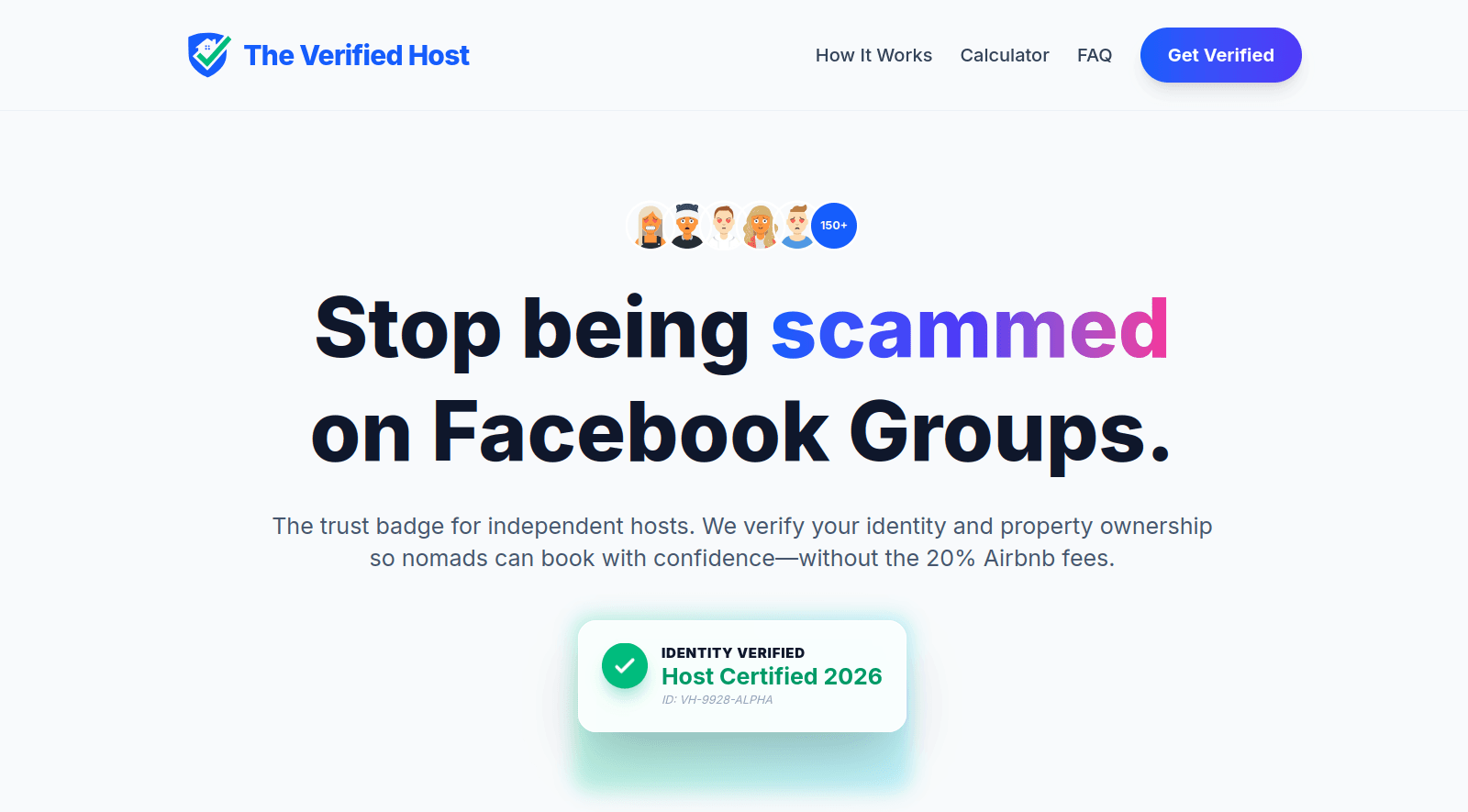Viewport: 1468px width, 812px height.
Task: Click the "IDENTITY VERIFIED" label
Action: click(733, 652)
